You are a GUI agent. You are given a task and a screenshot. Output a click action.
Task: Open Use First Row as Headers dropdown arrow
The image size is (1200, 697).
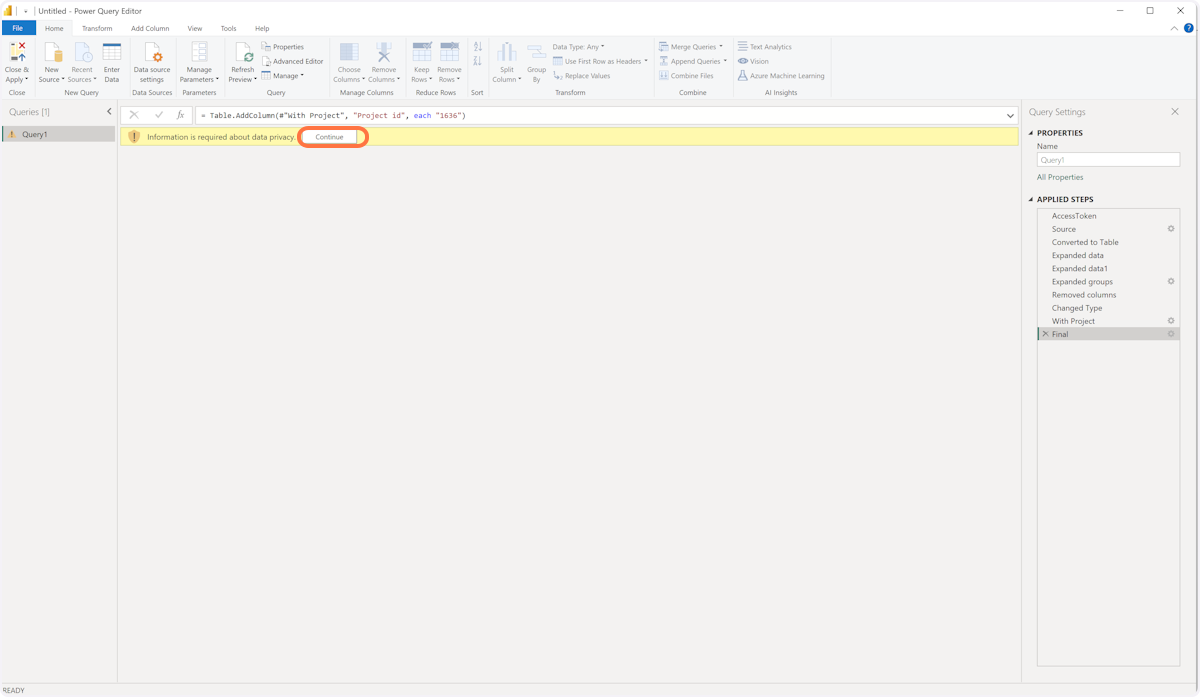(646, 62)
